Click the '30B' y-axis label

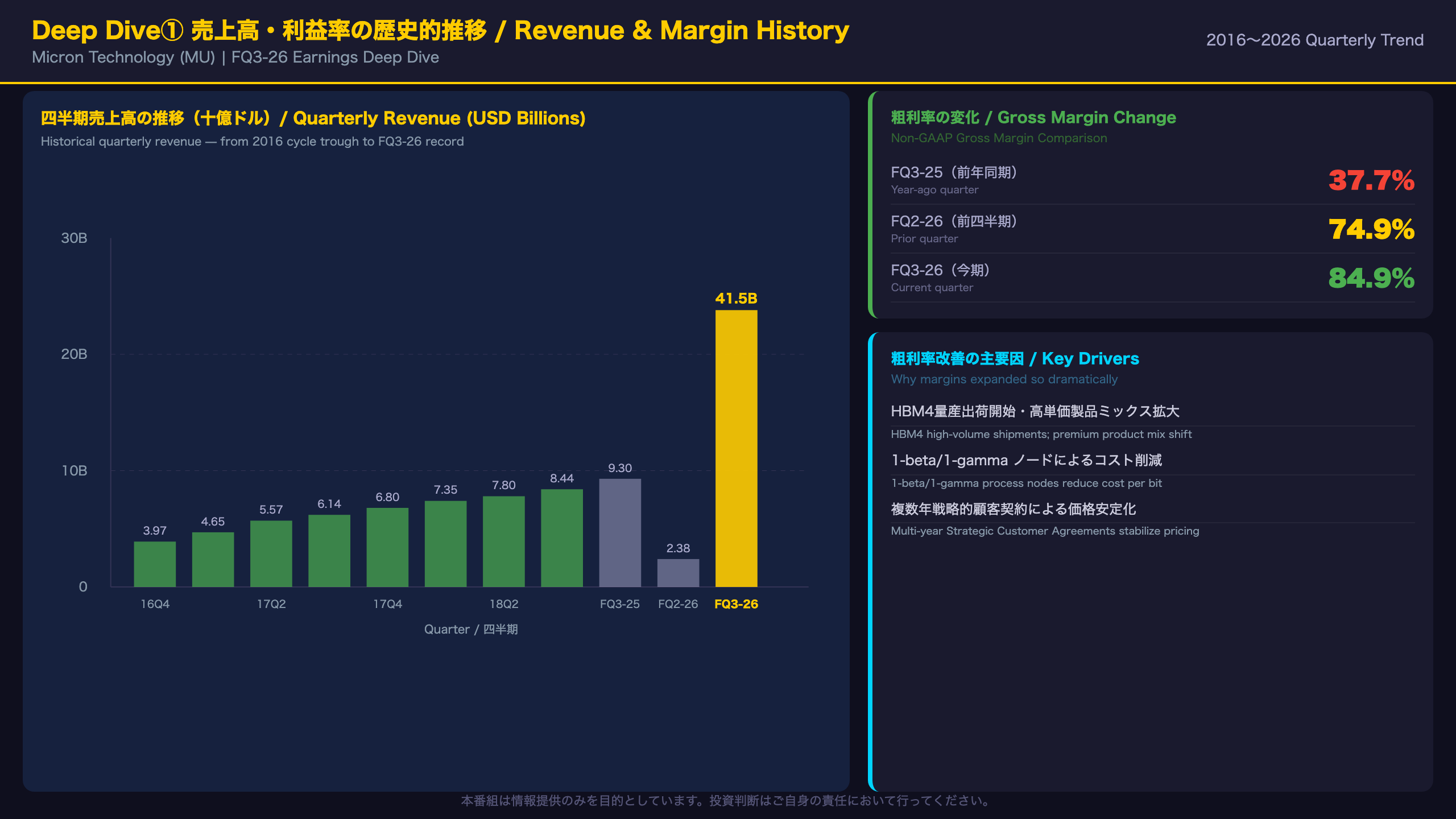click(74, 238)
